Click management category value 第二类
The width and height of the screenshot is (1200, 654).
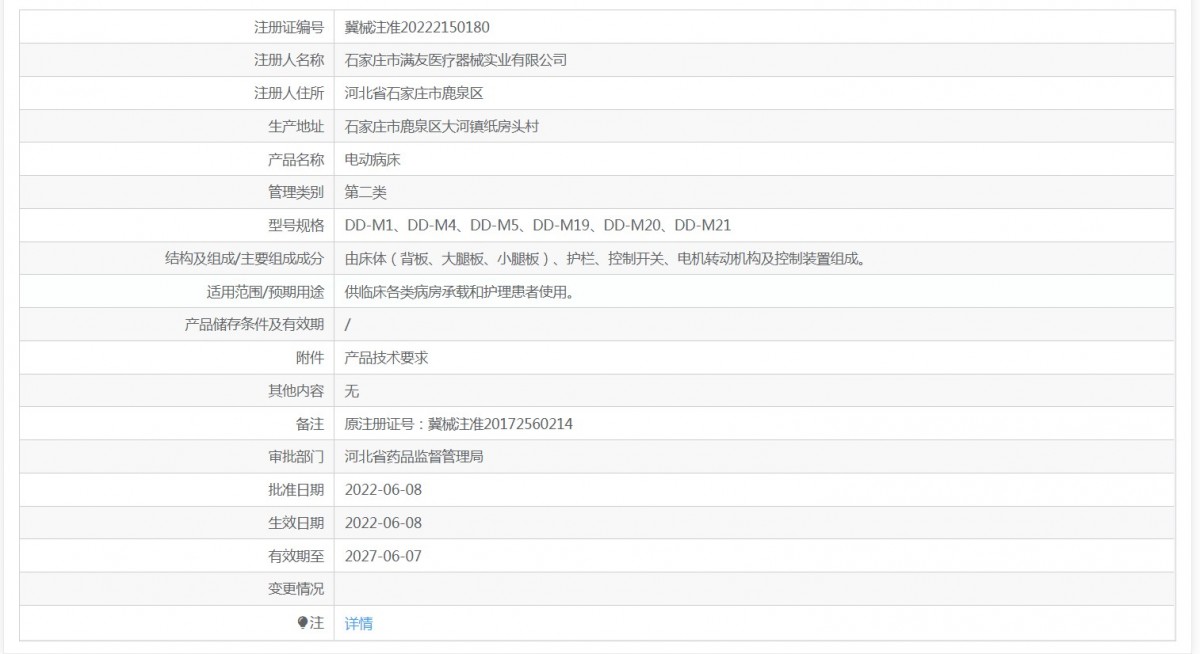click(x=365, y=192)
